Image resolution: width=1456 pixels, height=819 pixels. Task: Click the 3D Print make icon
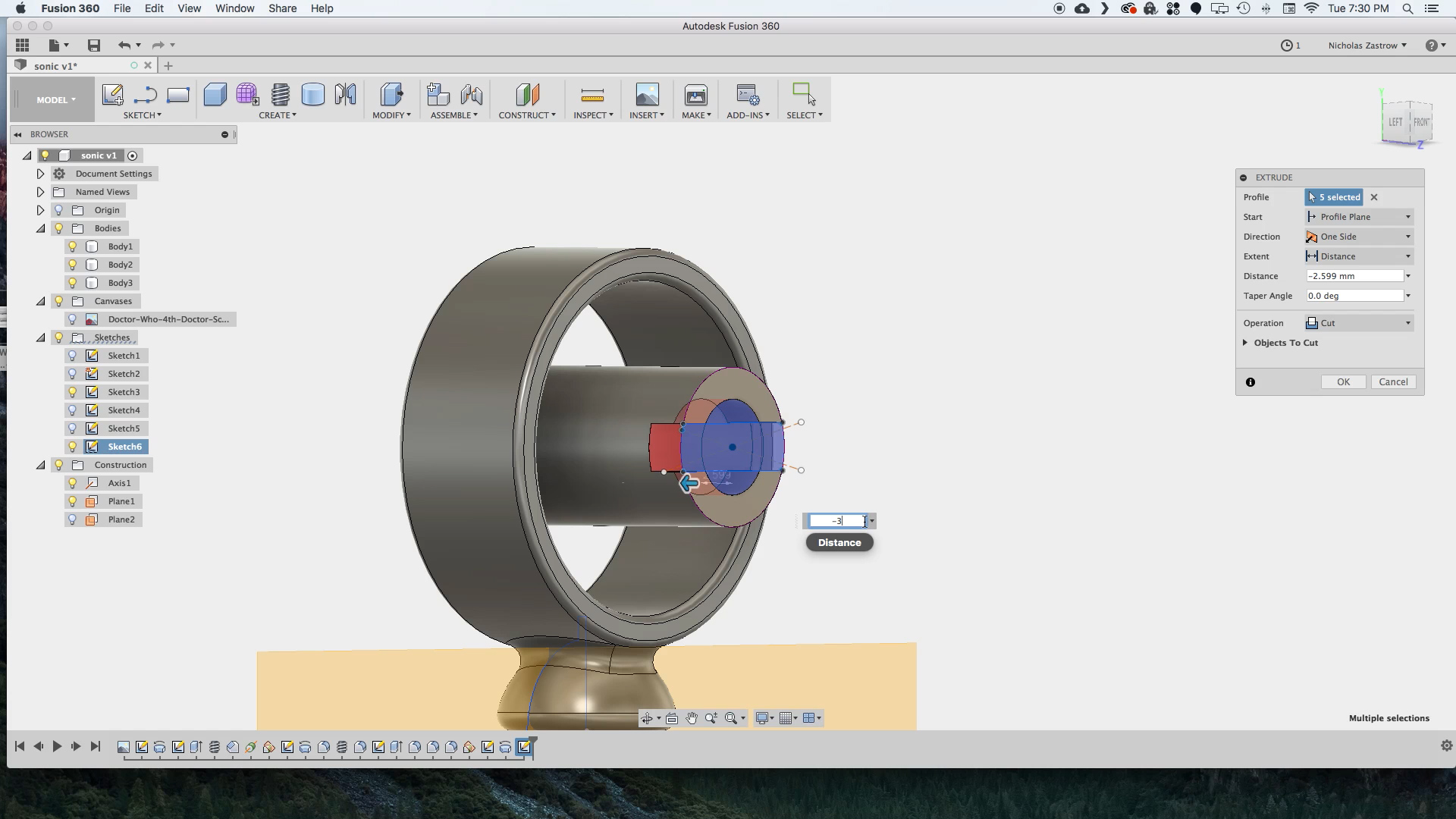(695, 95)
